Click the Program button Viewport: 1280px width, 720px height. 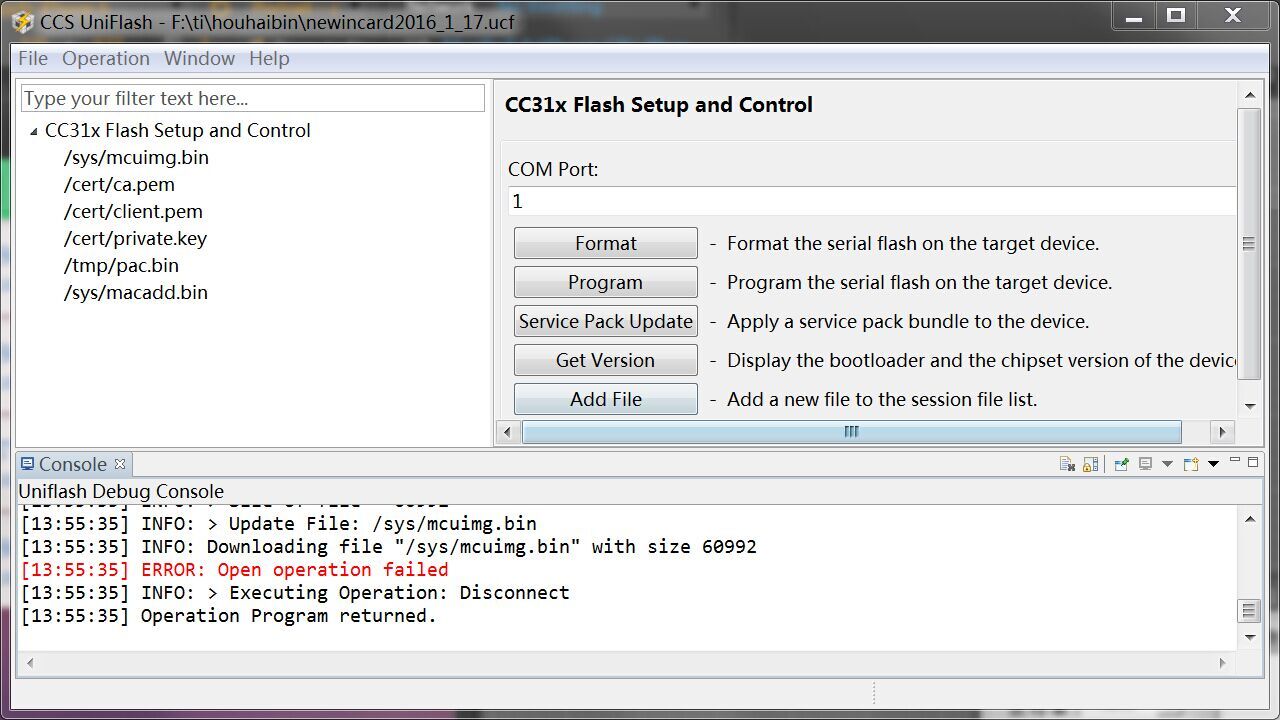pyautogui.click(x=606, y=282)
